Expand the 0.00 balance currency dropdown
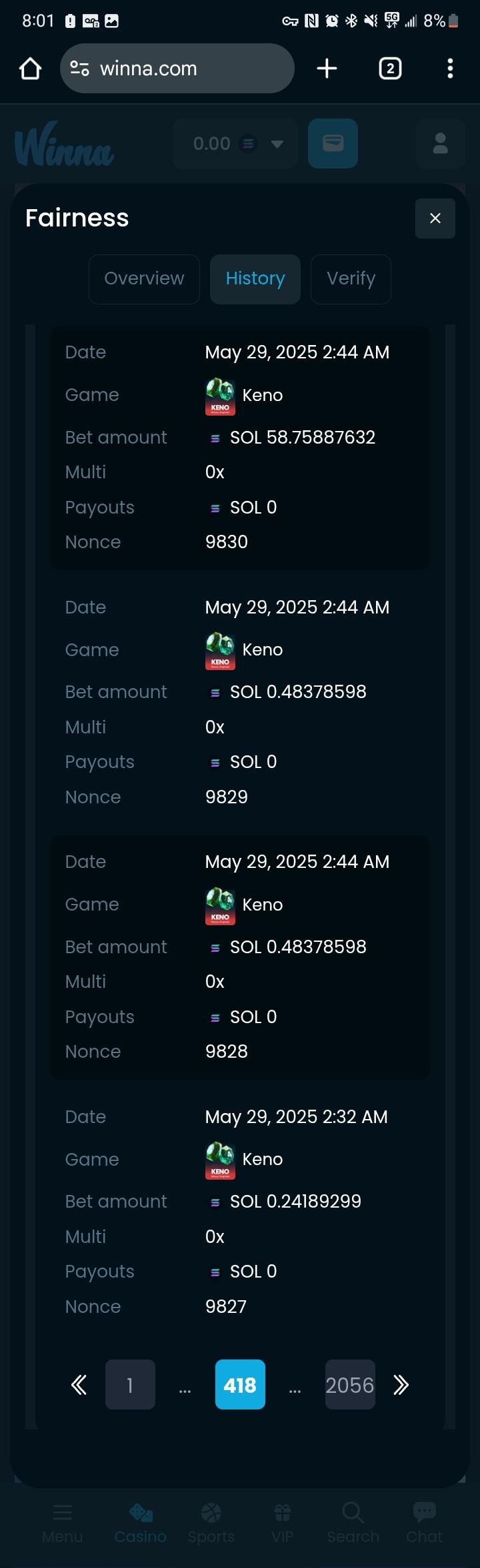Image resolution: width=480 pixels, height=1568 pixels. click(x=277, y=144)
